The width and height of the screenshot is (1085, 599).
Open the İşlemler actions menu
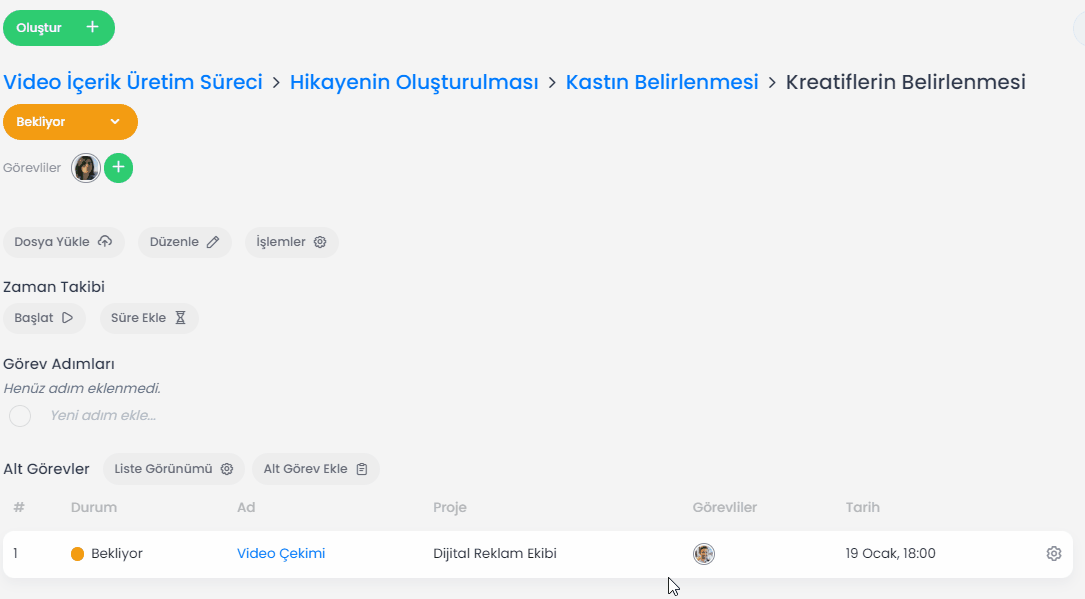[291, 242]
